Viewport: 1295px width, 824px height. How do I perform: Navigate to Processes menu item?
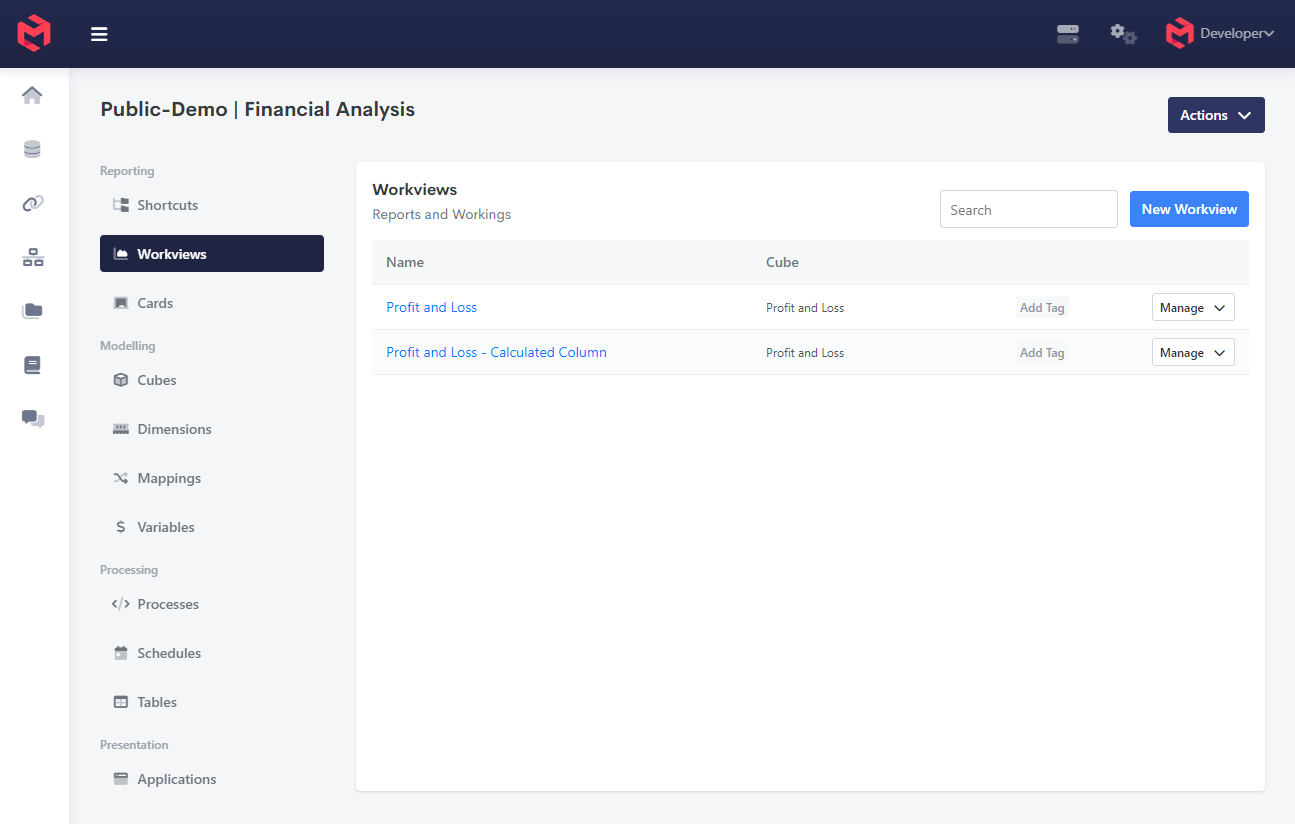[167, 604]
